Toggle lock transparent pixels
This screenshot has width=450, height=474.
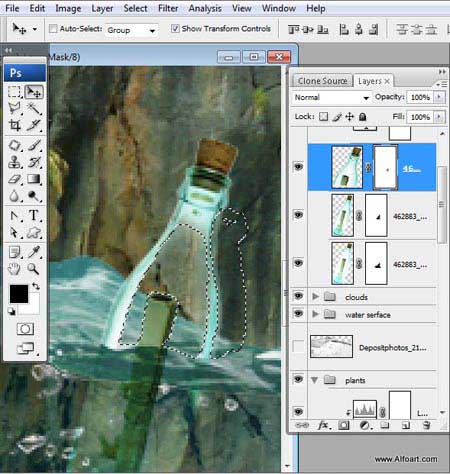[x=323, y=117]
